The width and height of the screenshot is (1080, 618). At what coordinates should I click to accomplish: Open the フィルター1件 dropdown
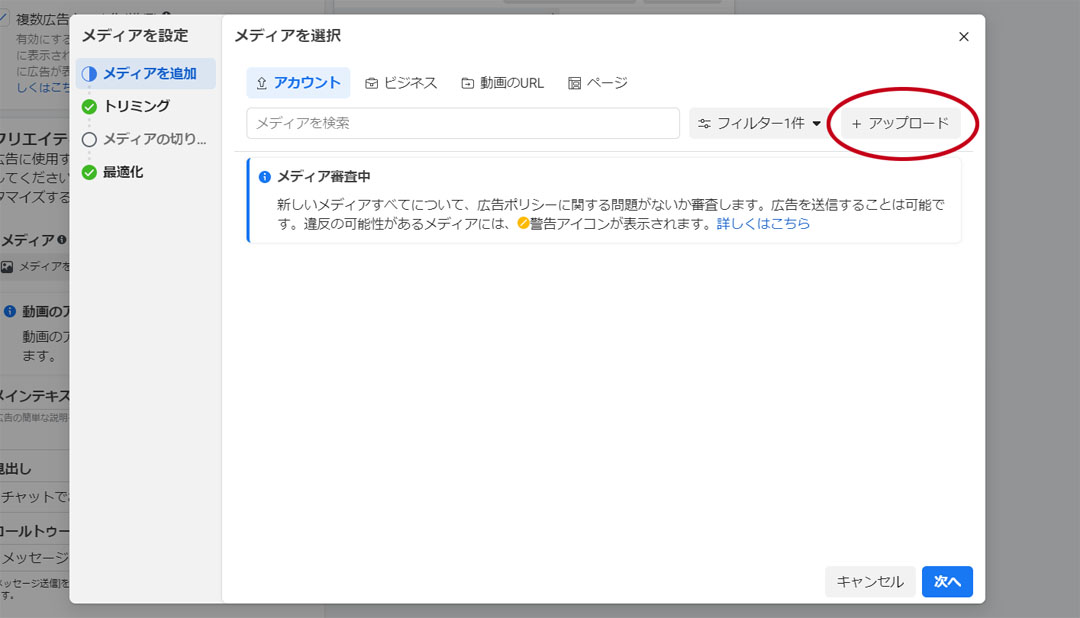point(758,122)
